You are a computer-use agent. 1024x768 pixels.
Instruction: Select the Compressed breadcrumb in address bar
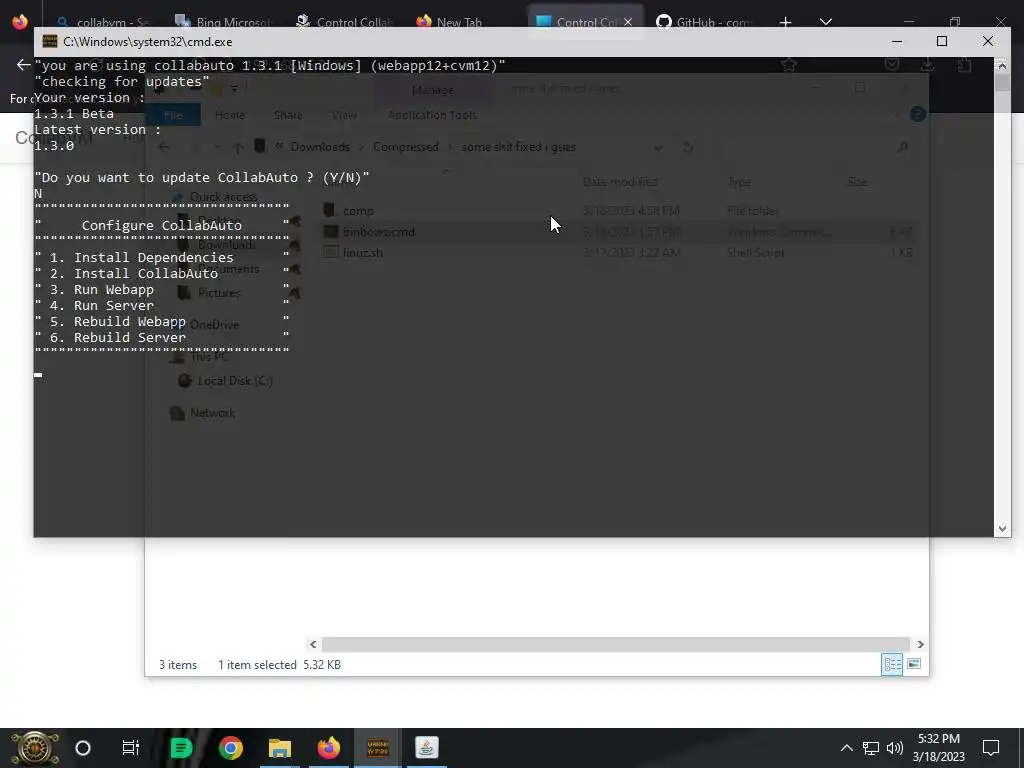(406, 147)
